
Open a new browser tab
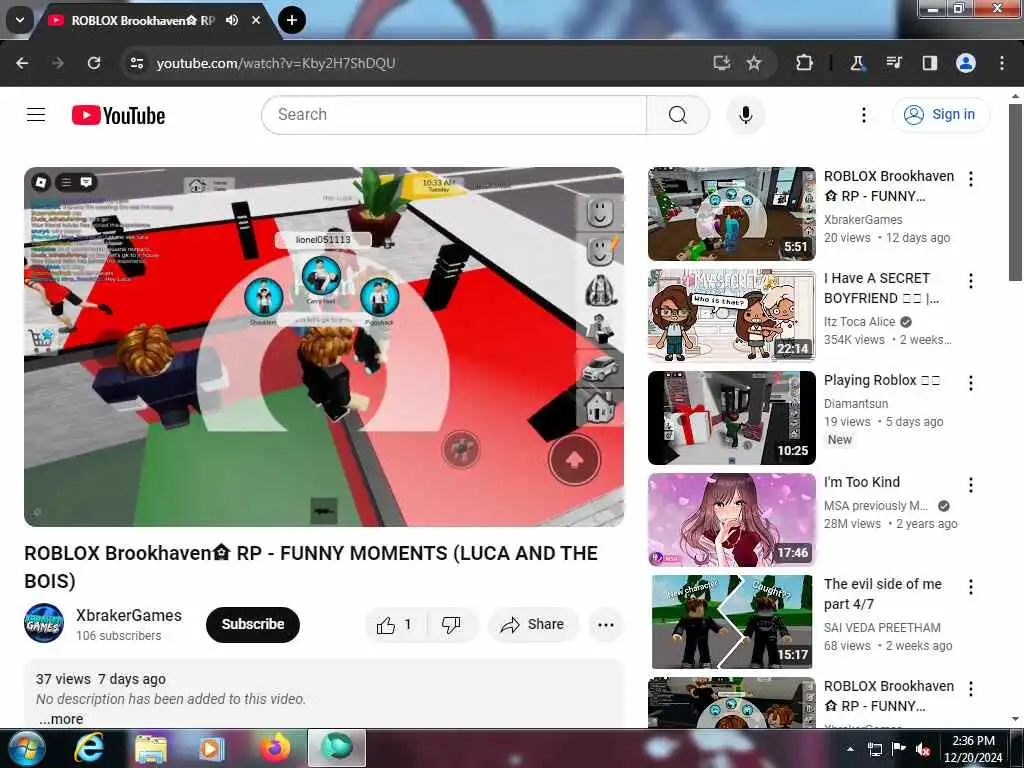[x=292, y=20]
